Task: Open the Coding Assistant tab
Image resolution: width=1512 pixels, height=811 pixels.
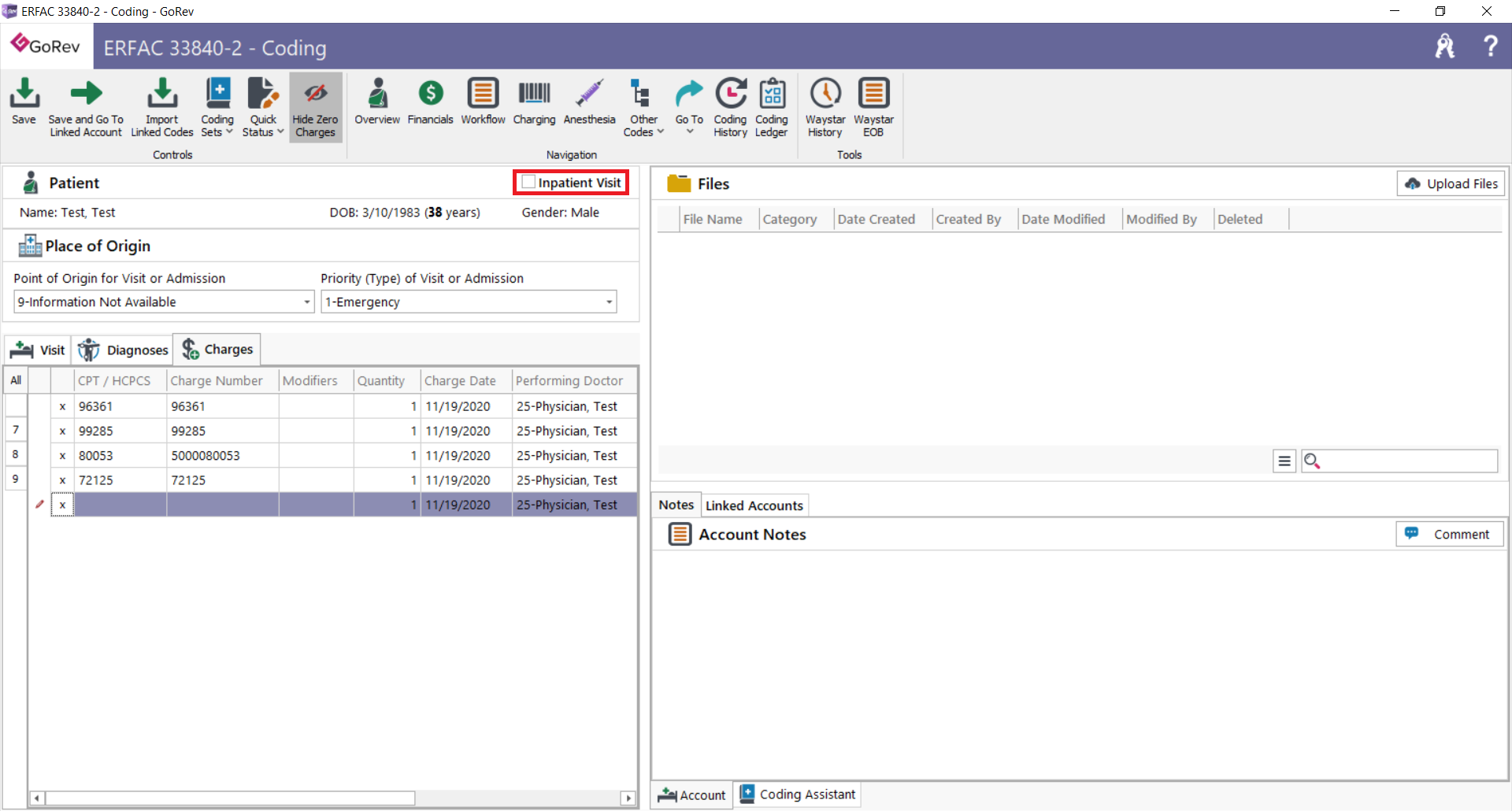Action: click(x=798, y=794)
